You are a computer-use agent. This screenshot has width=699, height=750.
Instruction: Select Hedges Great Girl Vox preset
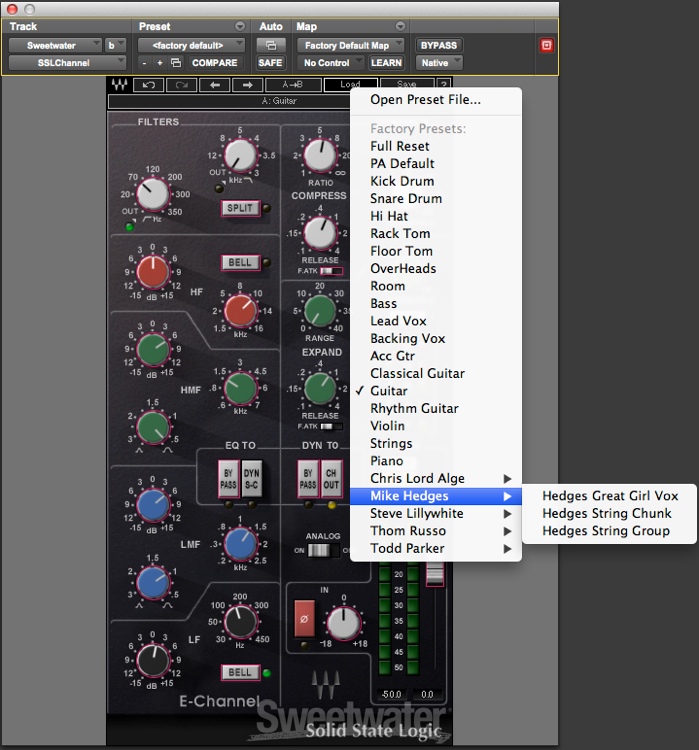click(610, 496)
